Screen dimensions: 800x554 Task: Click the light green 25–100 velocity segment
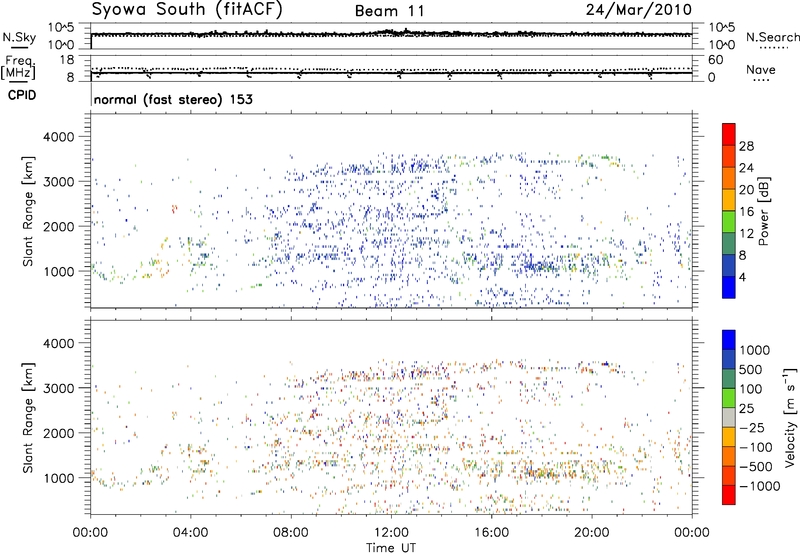point(729,398)
